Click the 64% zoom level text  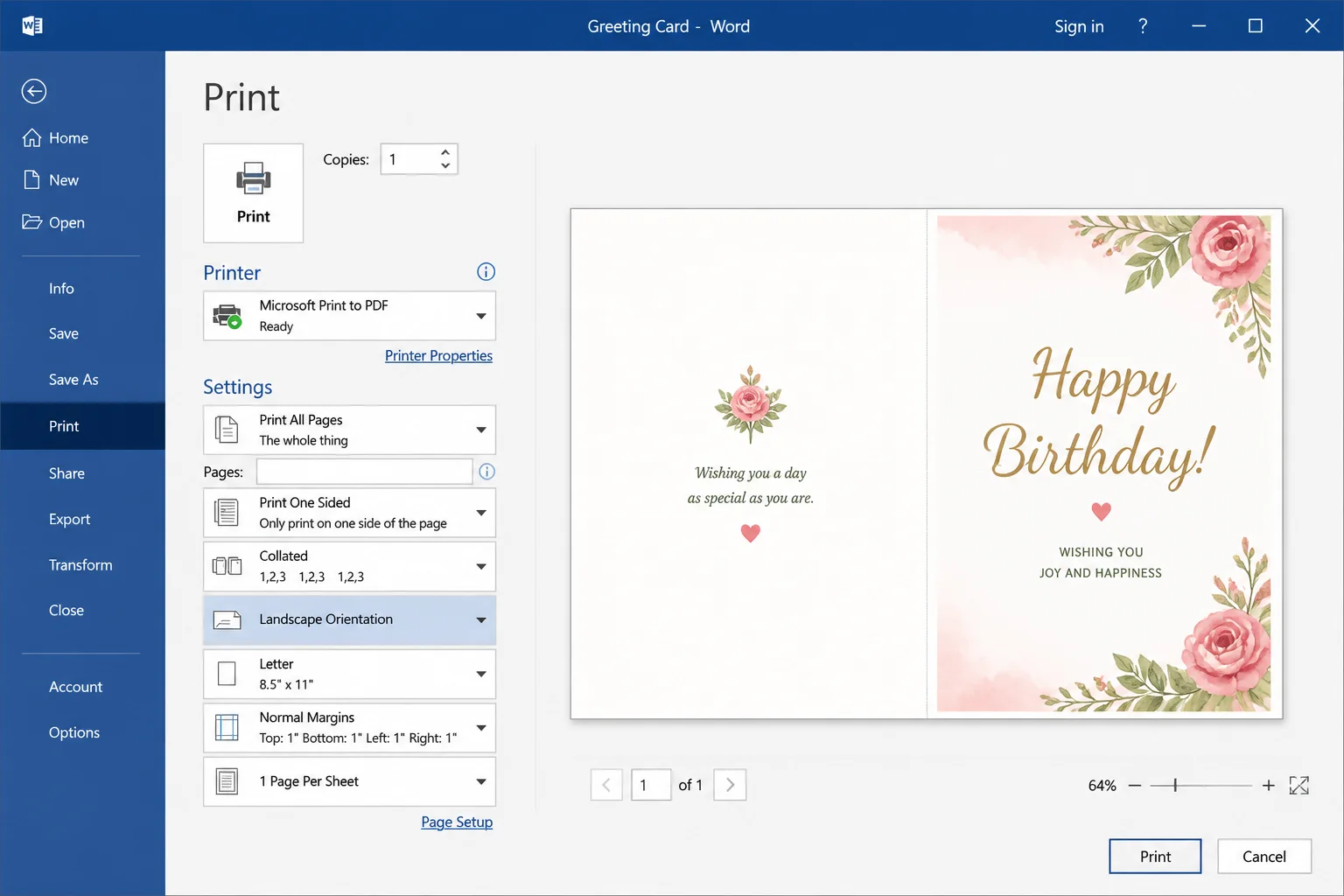point(1102,786)
